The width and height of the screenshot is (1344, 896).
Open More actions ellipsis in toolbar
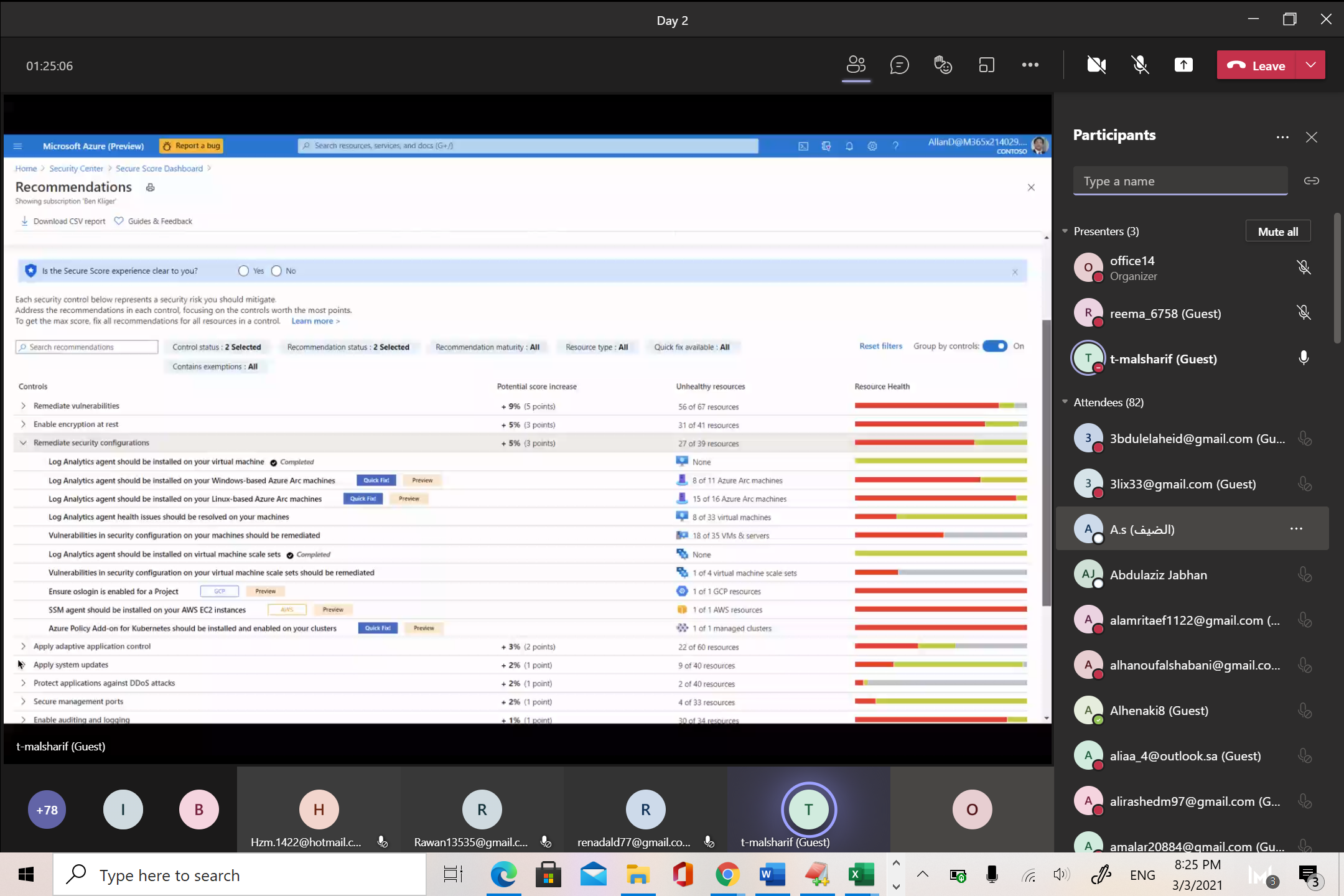1030,65
